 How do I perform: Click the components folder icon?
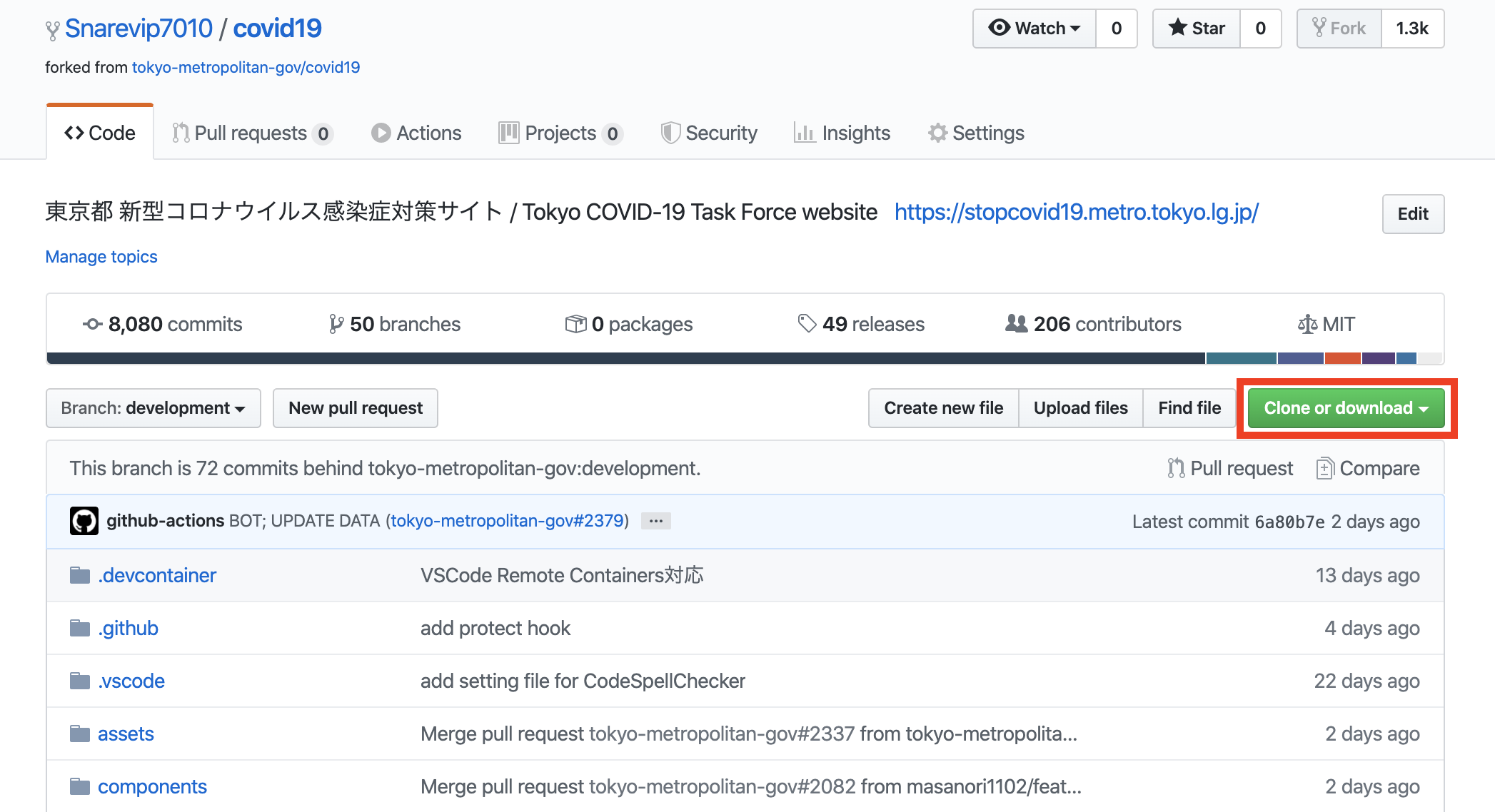(80, 786)
